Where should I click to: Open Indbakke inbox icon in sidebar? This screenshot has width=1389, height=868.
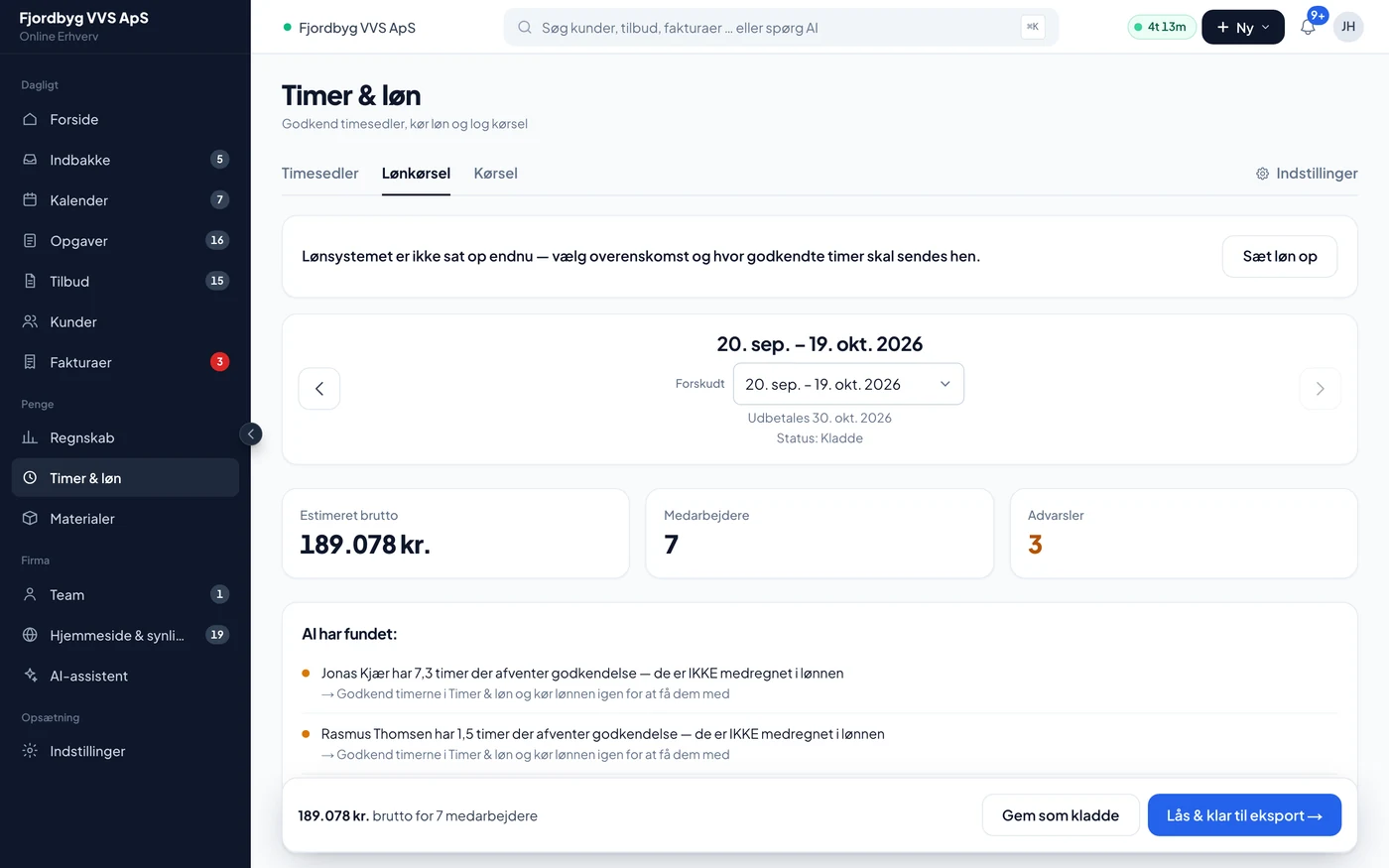[x=30, y=160]
